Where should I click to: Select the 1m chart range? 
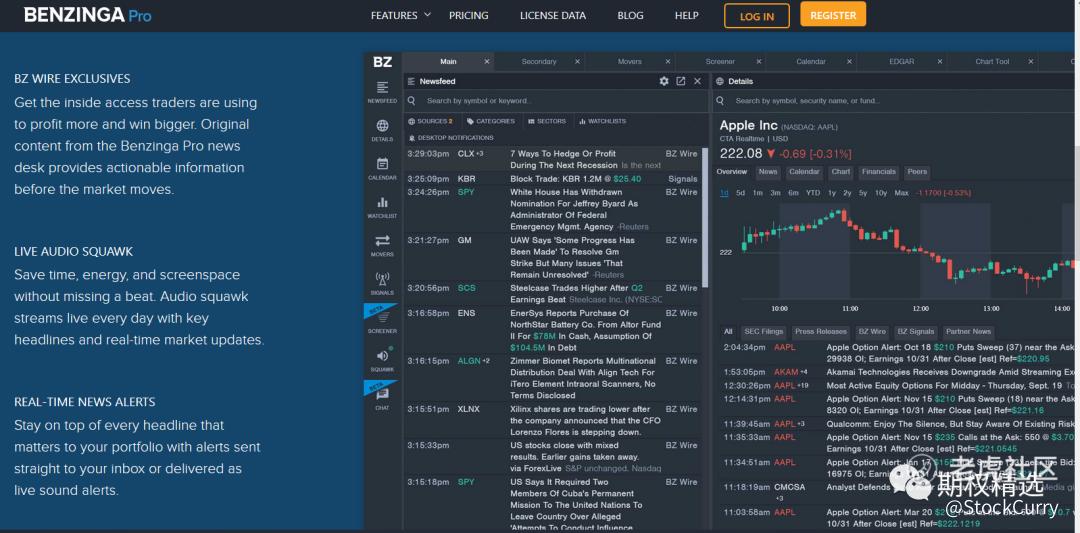point(758,193)
